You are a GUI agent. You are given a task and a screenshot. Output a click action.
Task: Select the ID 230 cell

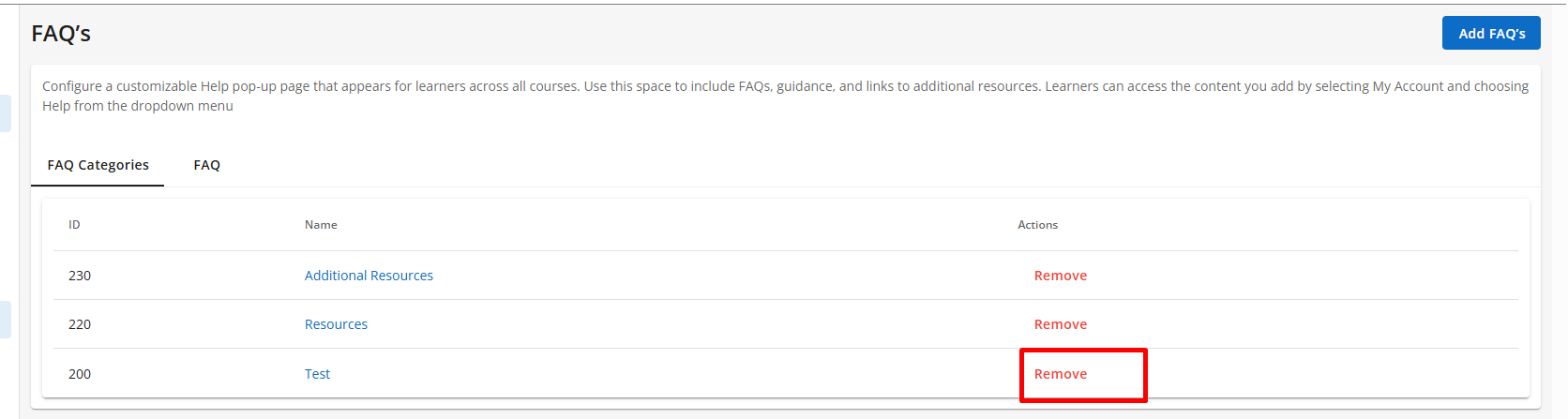tap(80, 276)
